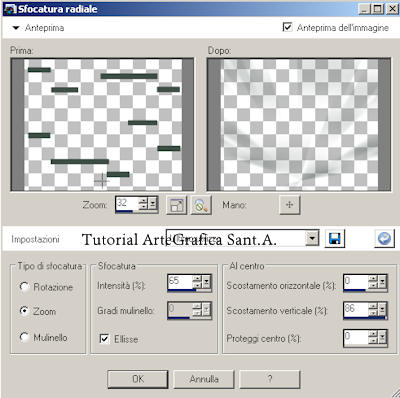Open the Scostamento verticale slider dropdown arrow
Viewport: 400px width, 398px height.
(382, 309)
